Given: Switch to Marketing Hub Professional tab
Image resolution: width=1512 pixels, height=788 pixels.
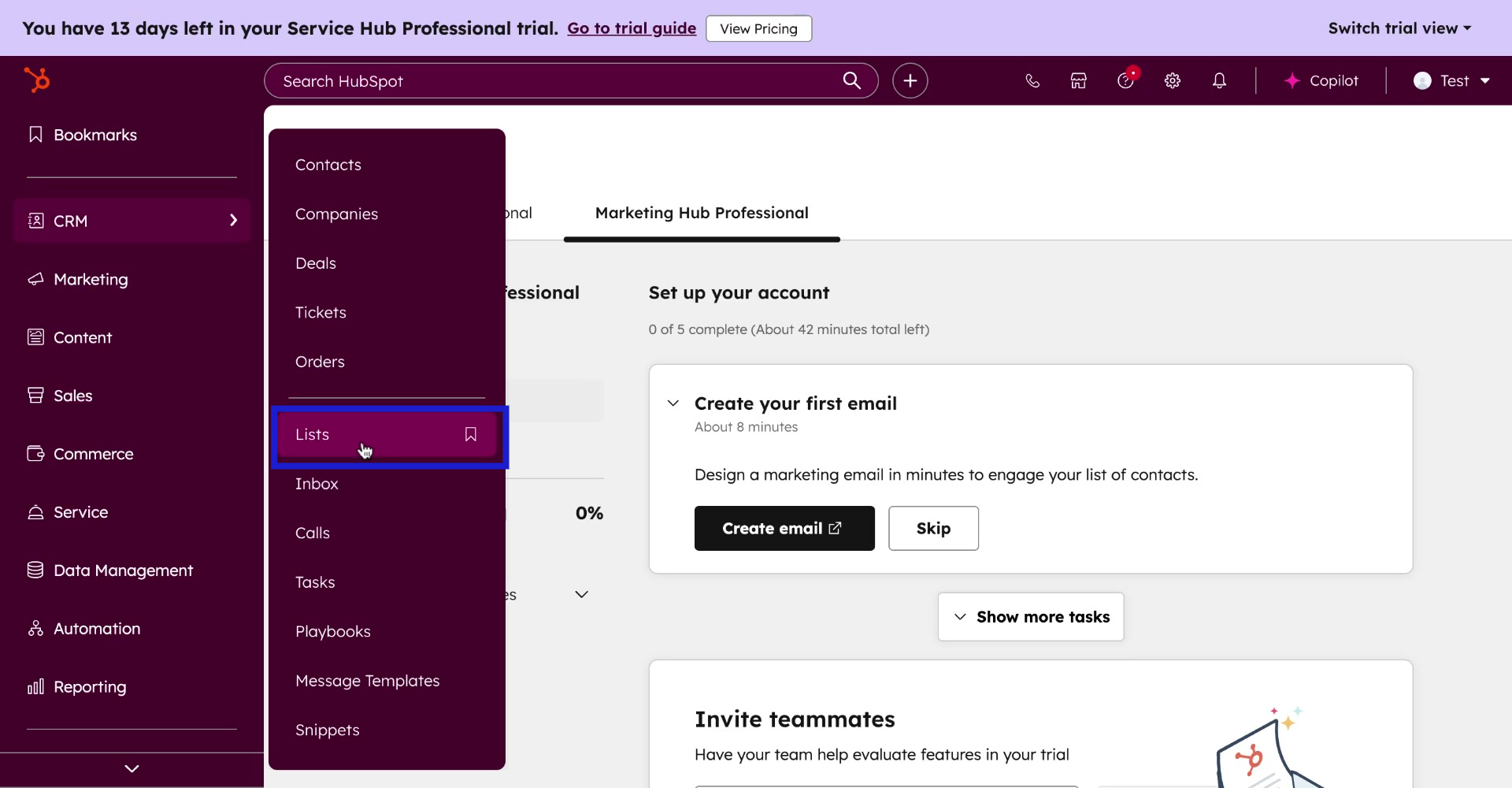Looking at the screenshot, I should (x=702, y=213).
